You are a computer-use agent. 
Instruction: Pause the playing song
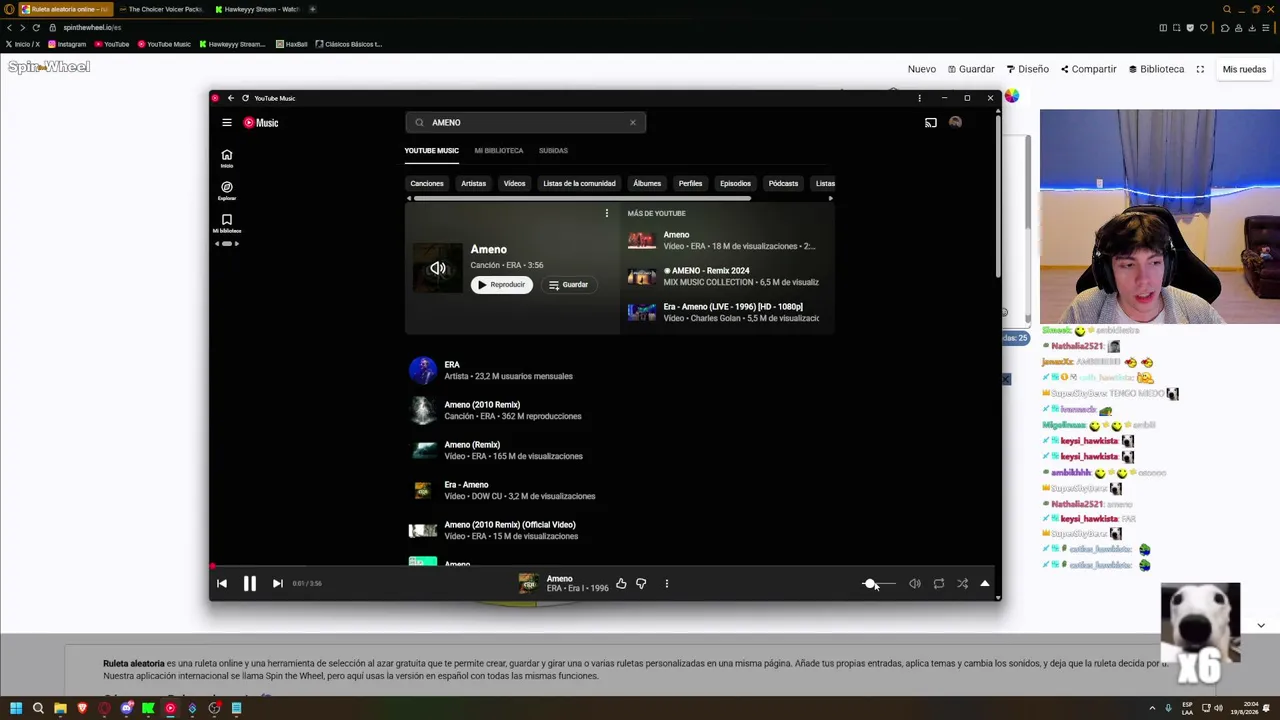pyautogui.click(x=250, y=584)
